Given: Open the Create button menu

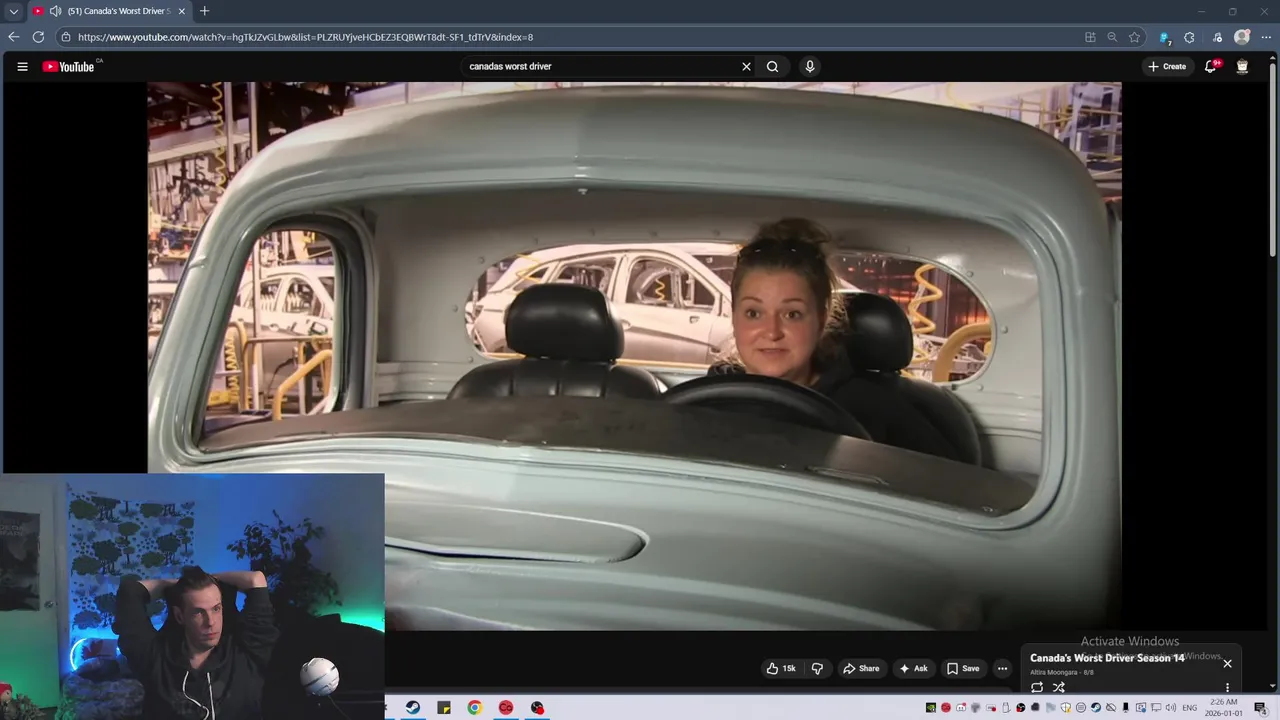Looking at the screenshot, I should [x=1167, y=67].
